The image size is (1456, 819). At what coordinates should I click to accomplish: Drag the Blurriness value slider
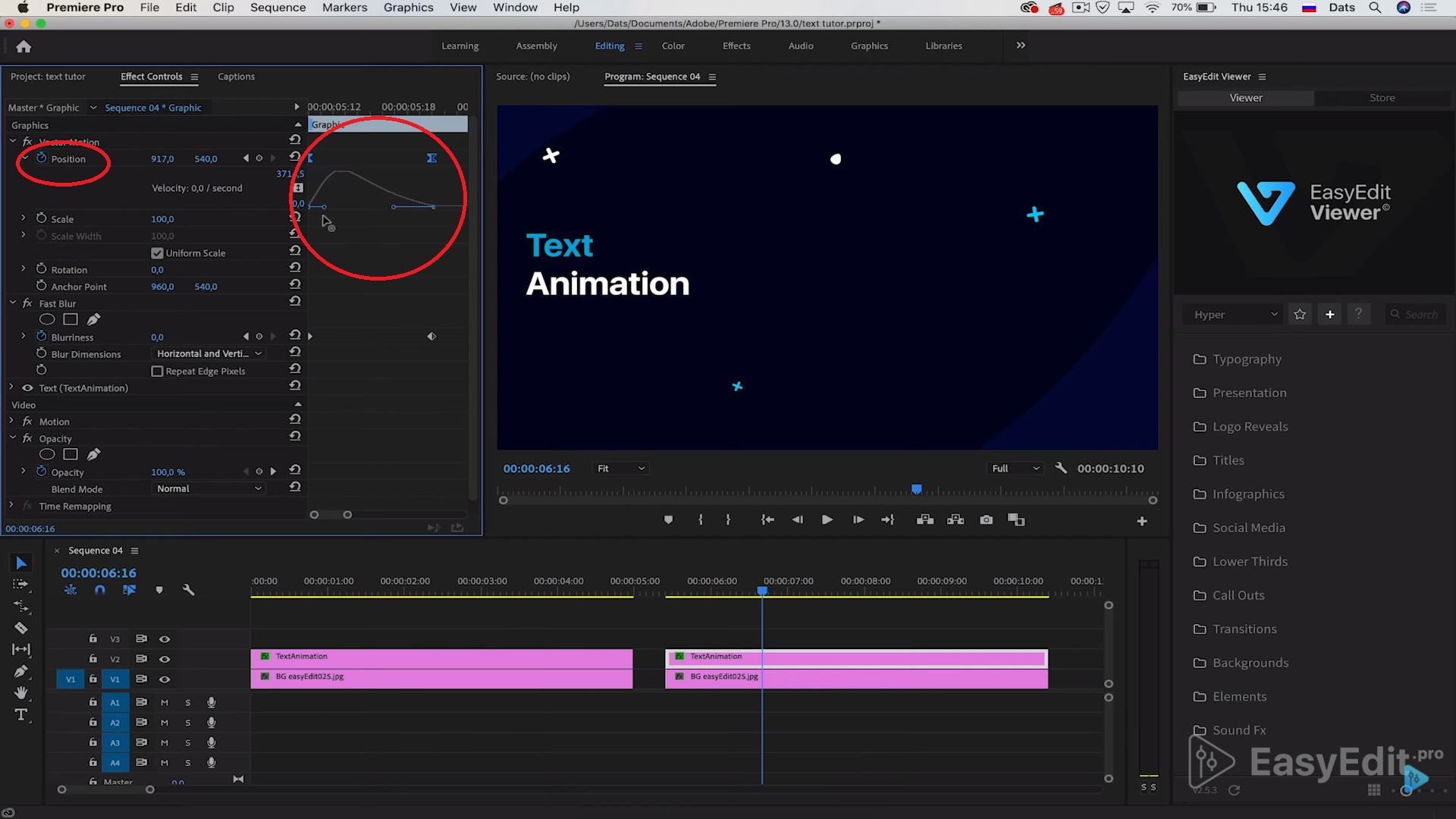pos(157,336)
